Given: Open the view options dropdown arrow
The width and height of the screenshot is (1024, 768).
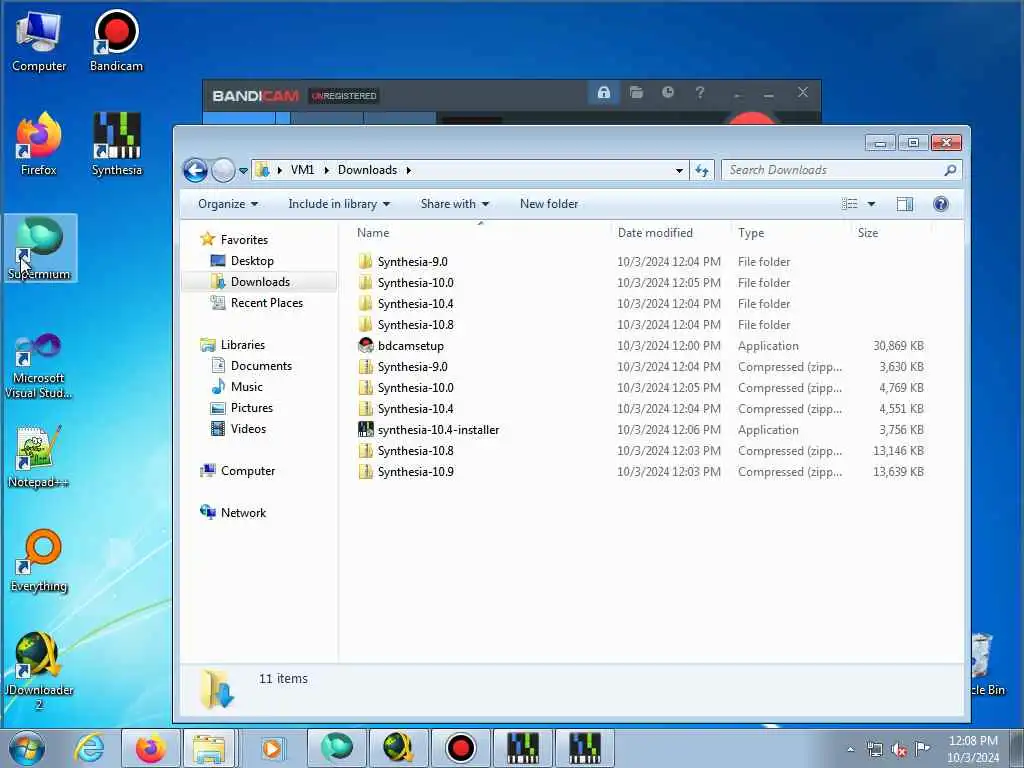Looking at the screenshot, I should pyautogui.click(x=871, y=204).
